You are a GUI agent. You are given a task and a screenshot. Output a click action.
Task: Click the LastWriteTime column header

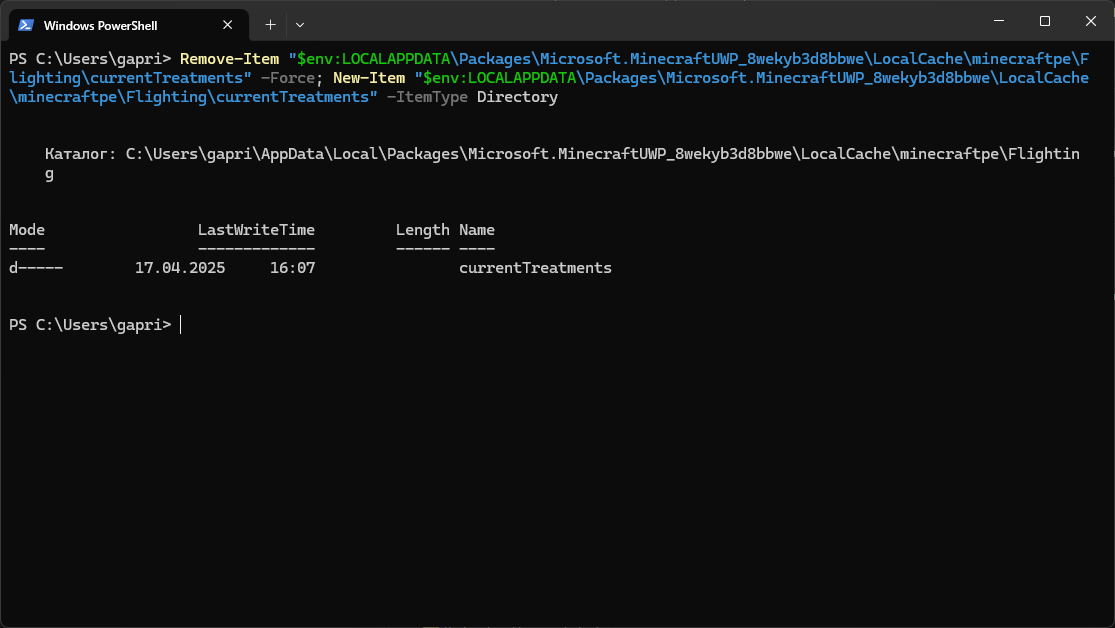coord(256,230)
